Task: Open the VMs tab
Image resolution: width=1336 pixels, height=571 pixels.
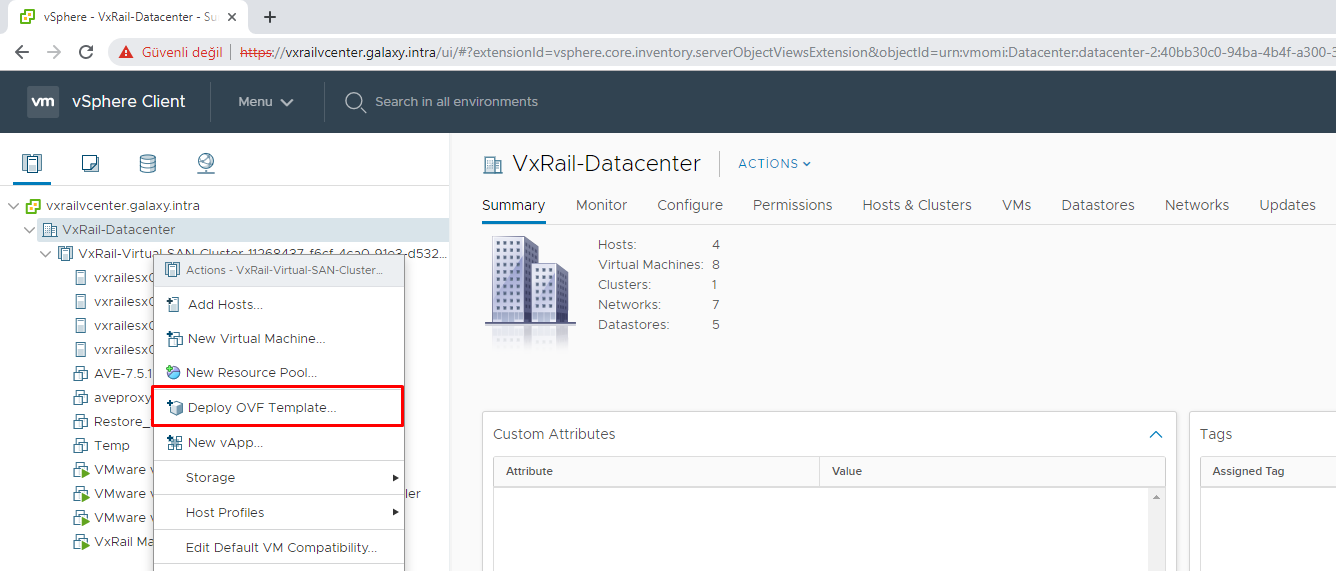Action: coord(1016,205)
